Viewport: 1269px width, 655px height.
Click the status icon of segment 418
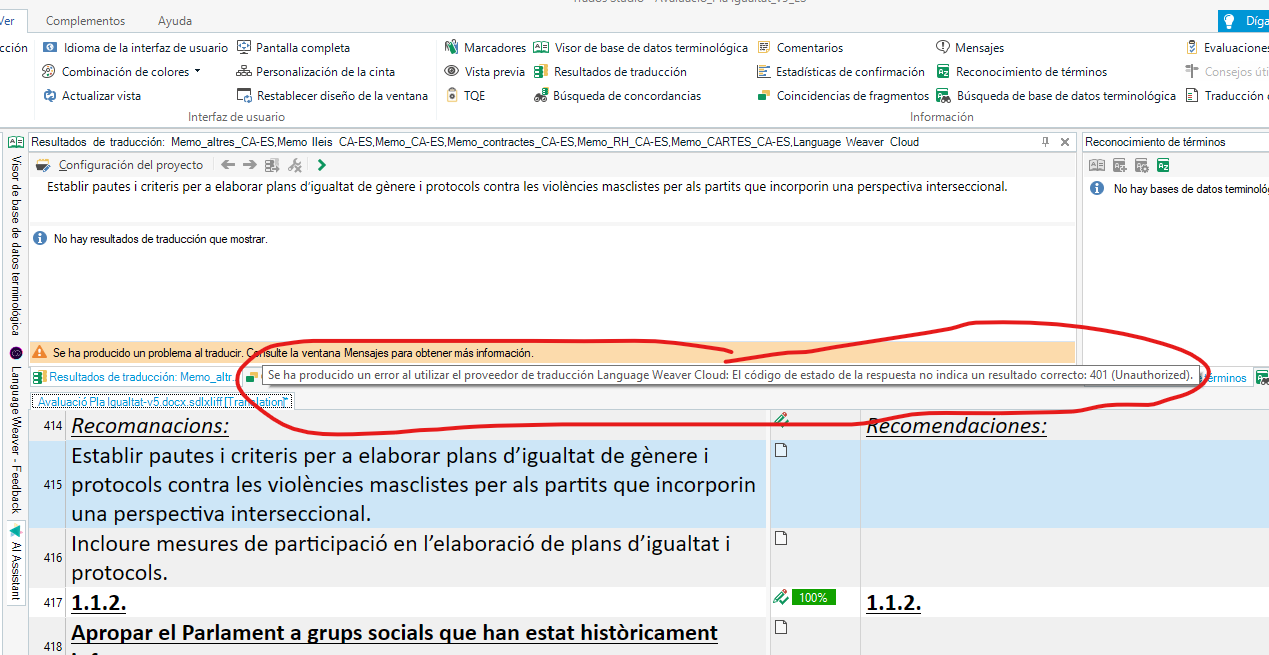(782, 627)
